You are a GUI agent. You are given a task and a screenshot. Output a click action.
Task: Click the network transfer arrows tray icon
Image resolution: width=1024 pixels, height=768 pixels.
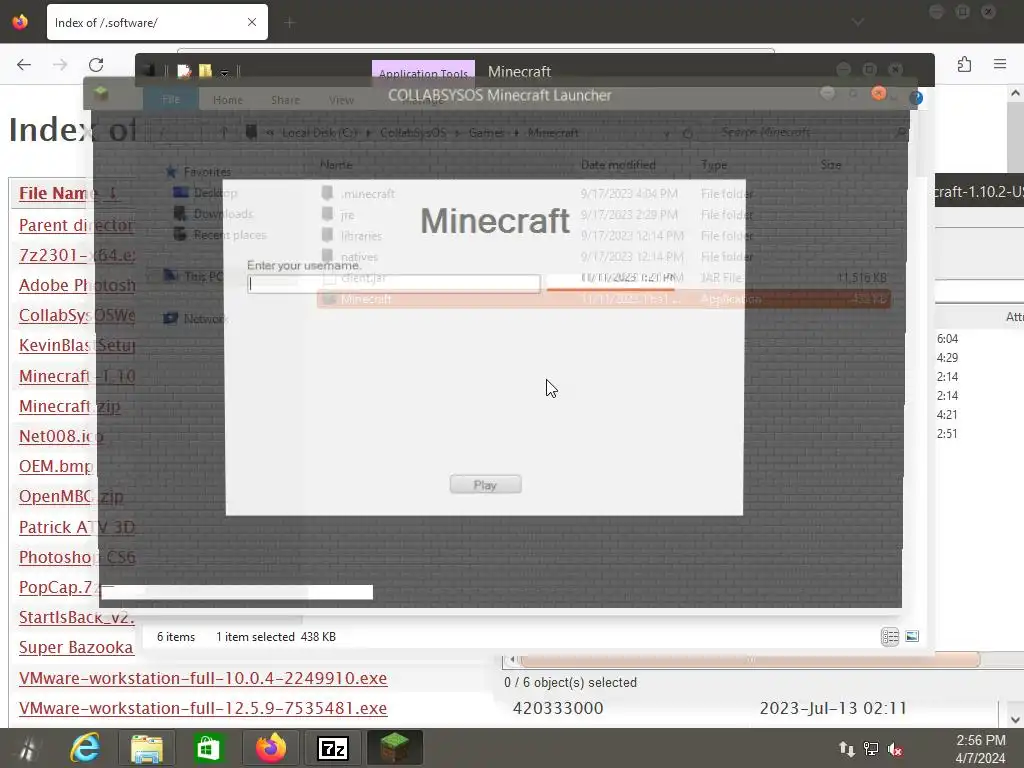point(846,750)
